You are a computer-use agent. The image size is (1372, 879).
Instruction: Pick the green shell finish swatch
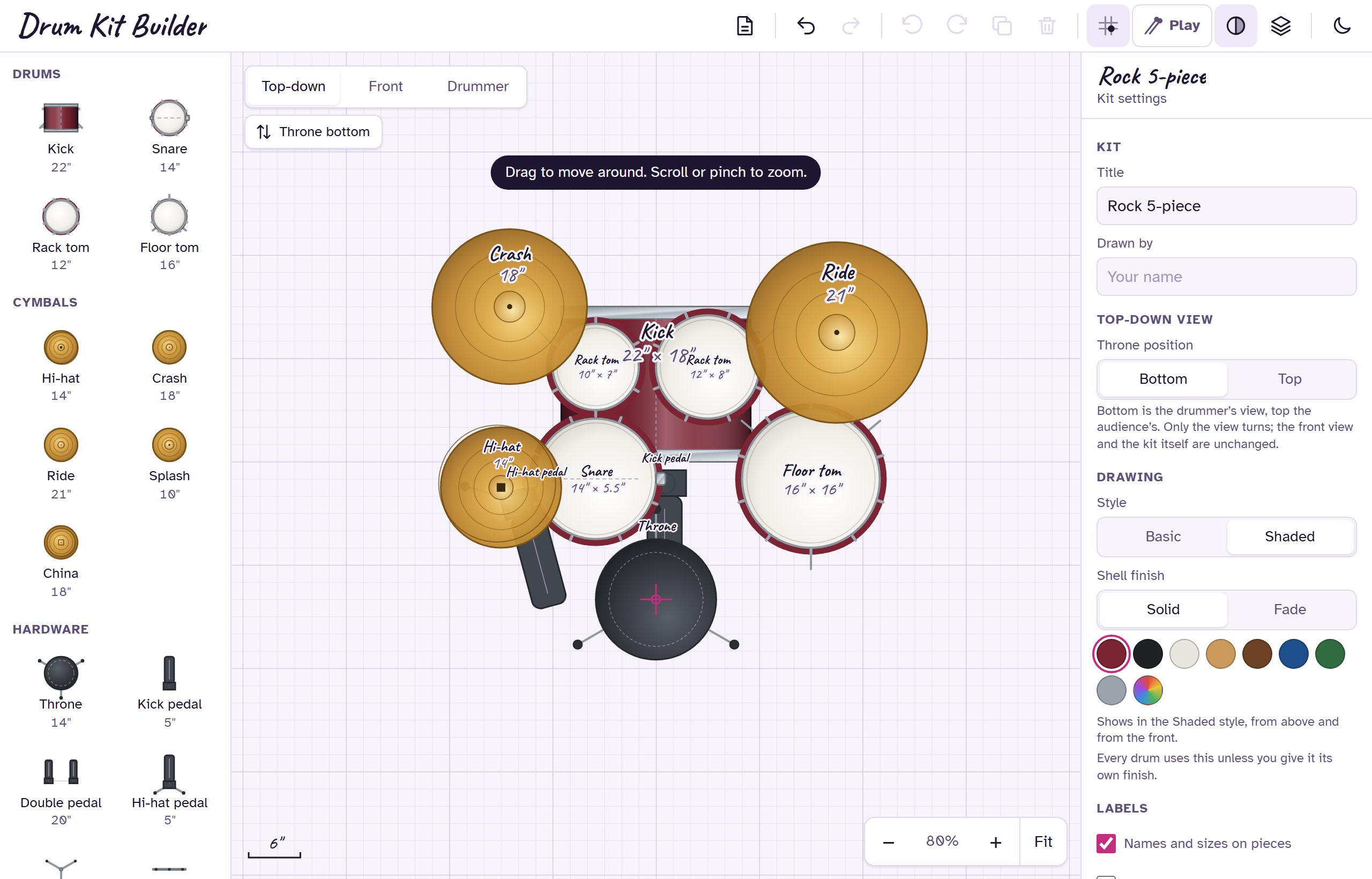(1330, 653)
